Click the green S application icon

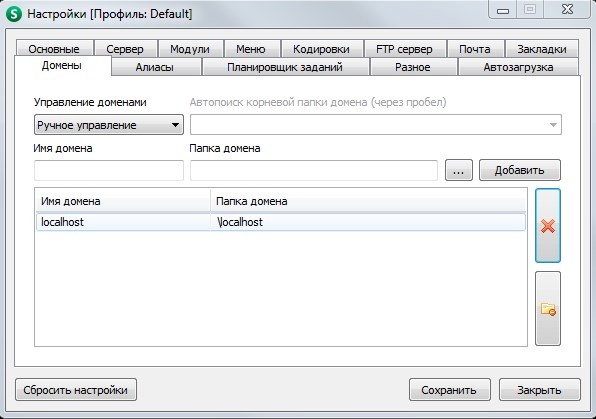click(14, 14)
